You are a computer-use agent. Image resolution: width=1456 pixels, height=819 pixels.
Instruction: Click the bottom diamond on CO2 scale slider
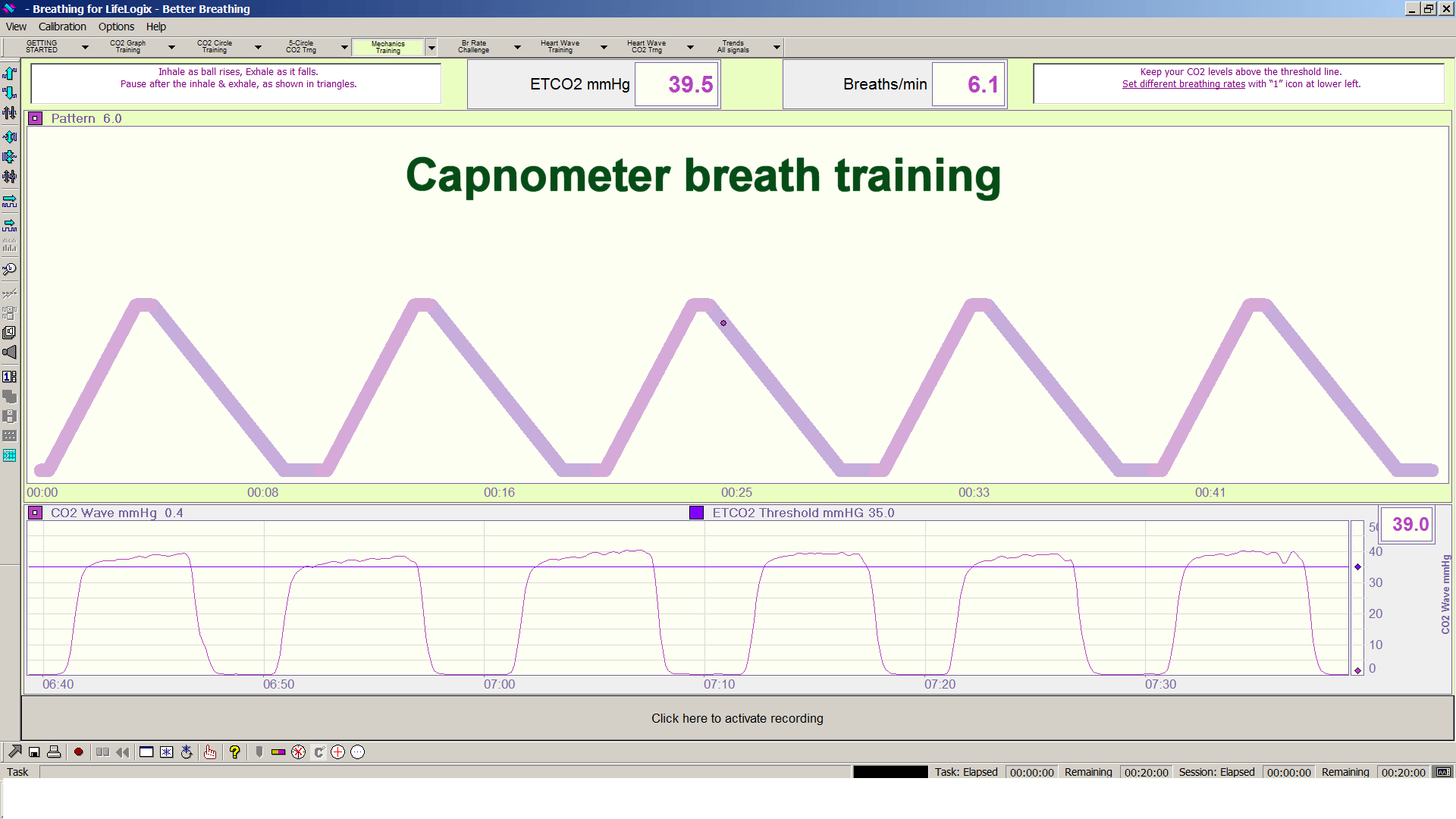point(1357,670)
